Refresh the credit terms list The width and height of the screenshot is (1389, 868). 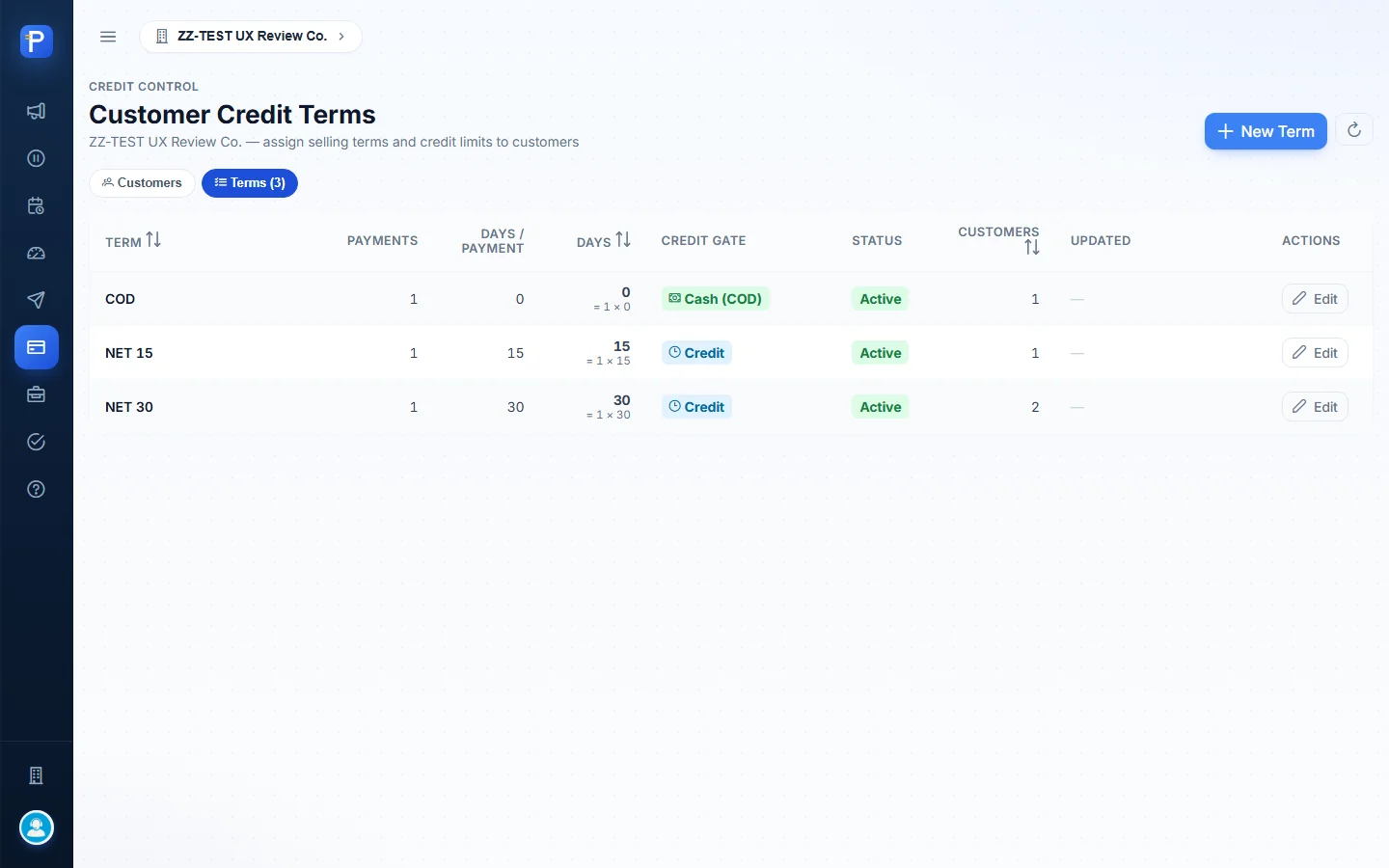point(1354,130)
